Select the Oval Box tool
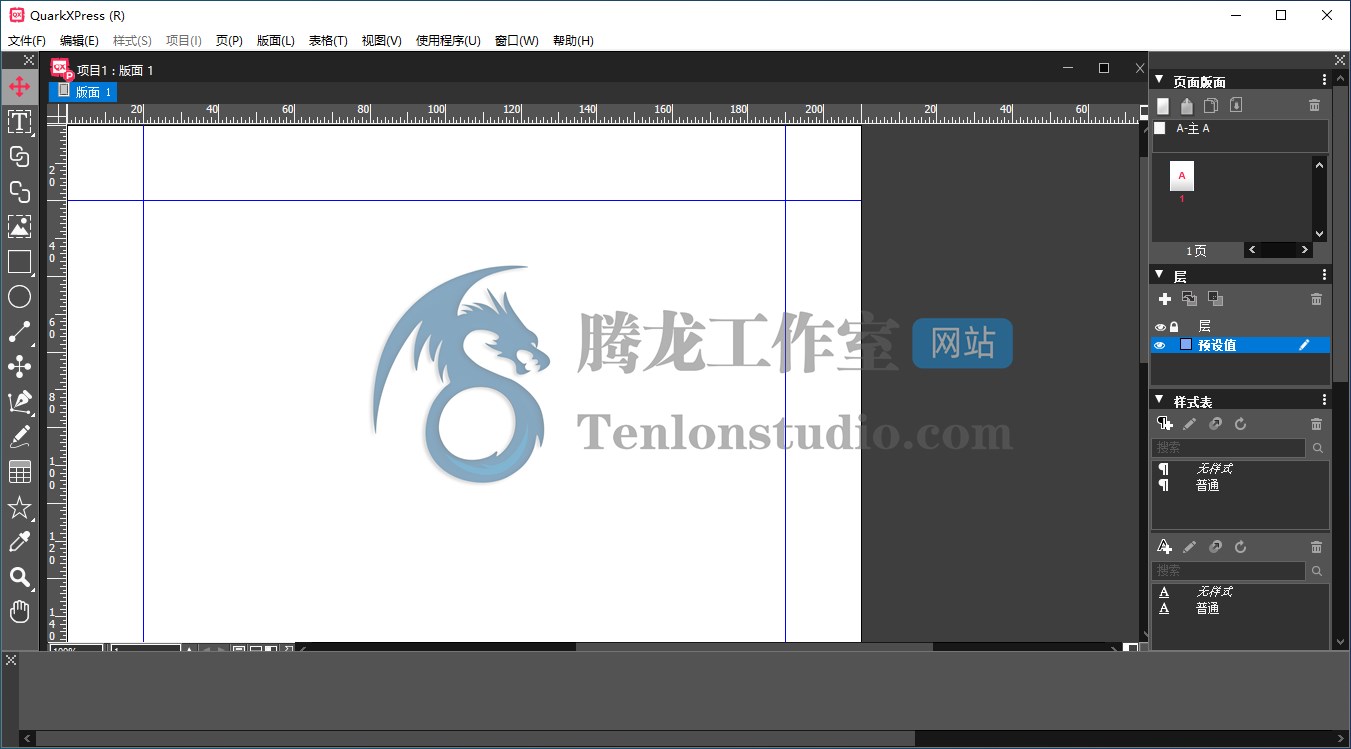The image size is (1351, 749). [x=19, y=297]
